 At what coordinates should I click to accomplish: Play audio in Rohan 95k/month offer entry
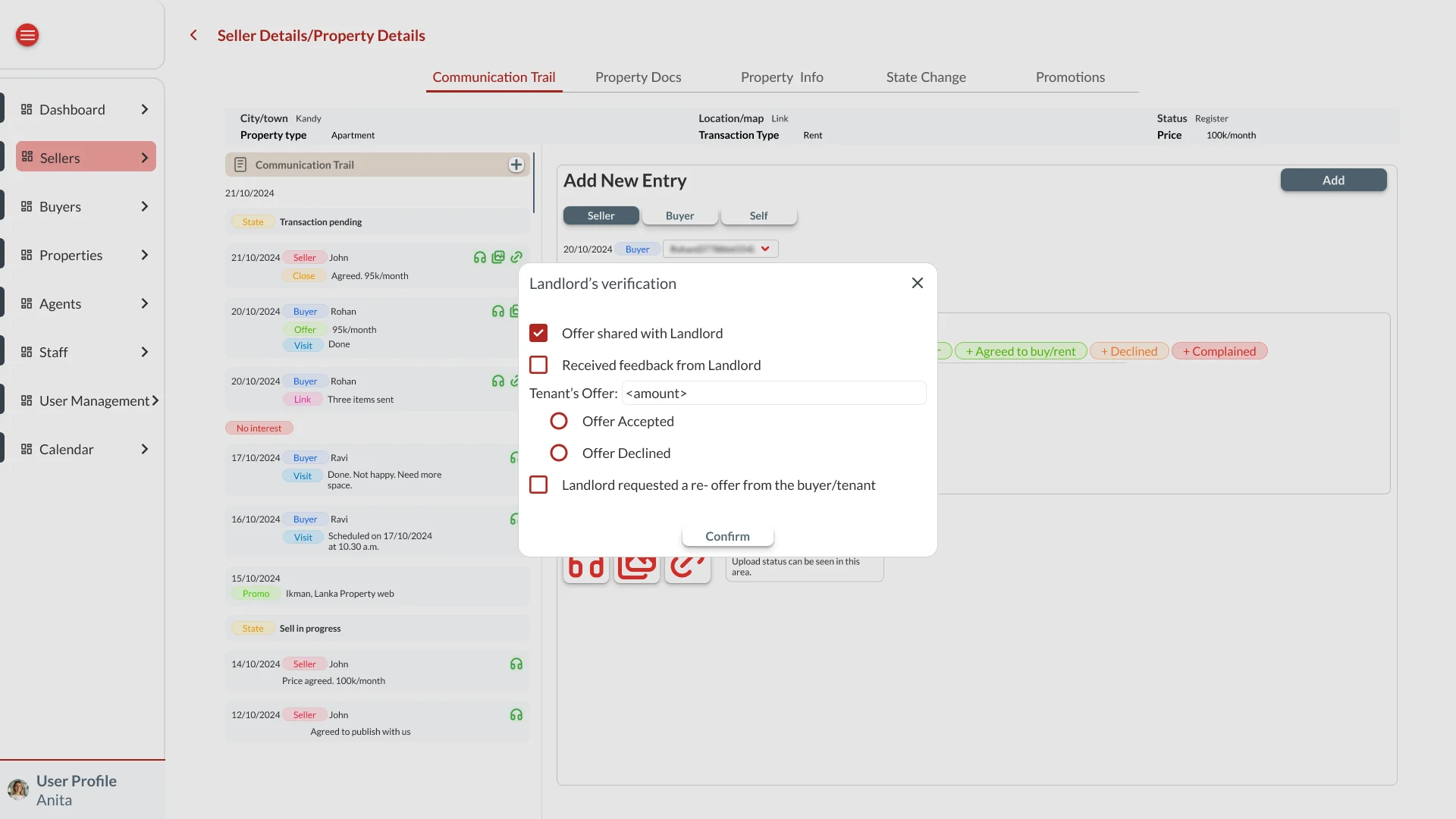[498, 312]
